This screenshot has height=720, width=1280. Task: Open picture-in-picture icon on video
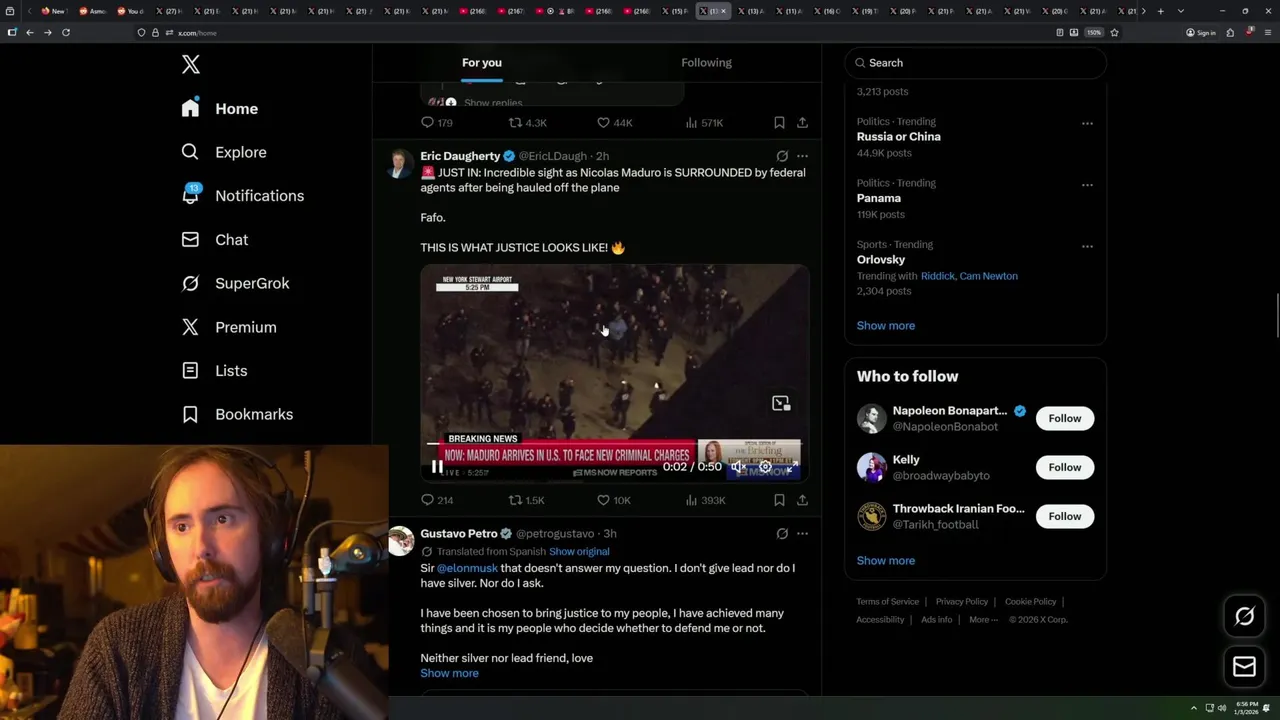(781, 403)
